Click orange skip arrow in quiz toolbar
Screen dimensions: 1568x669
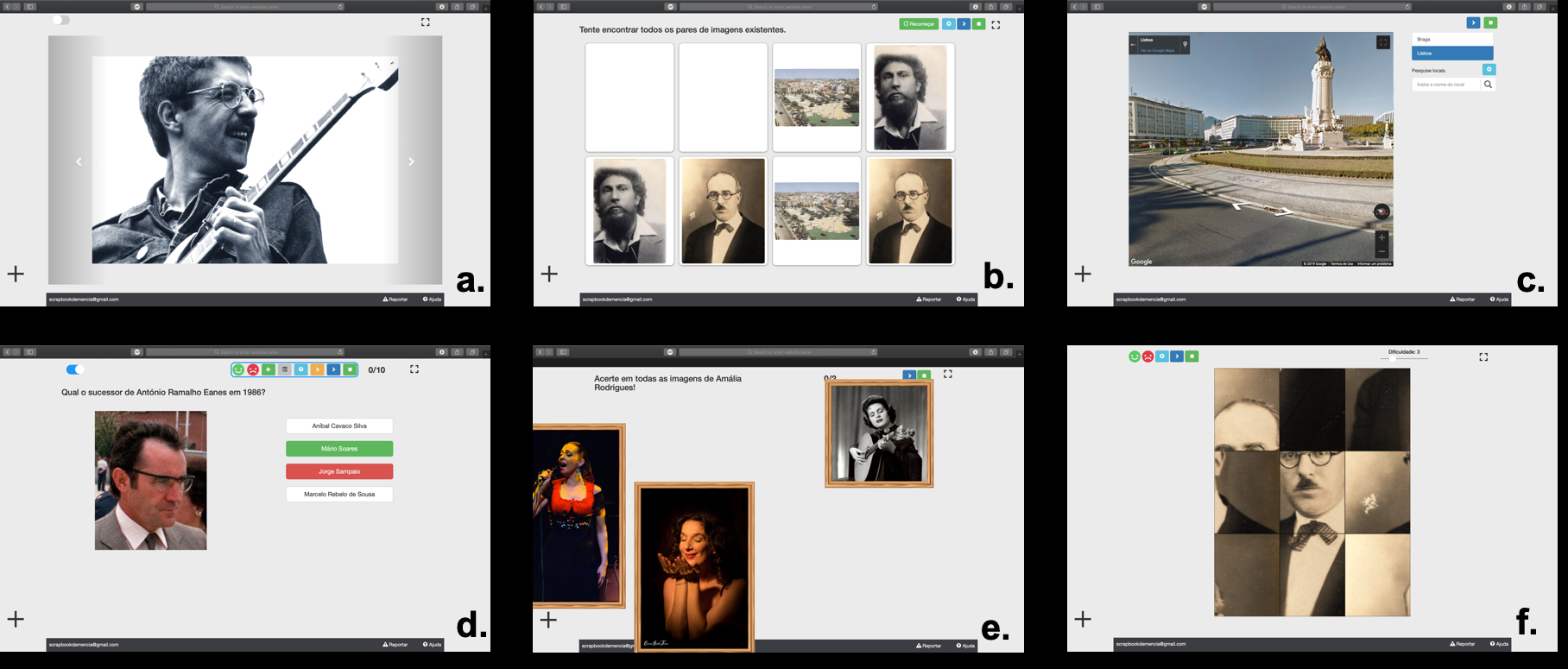(317, 369)
